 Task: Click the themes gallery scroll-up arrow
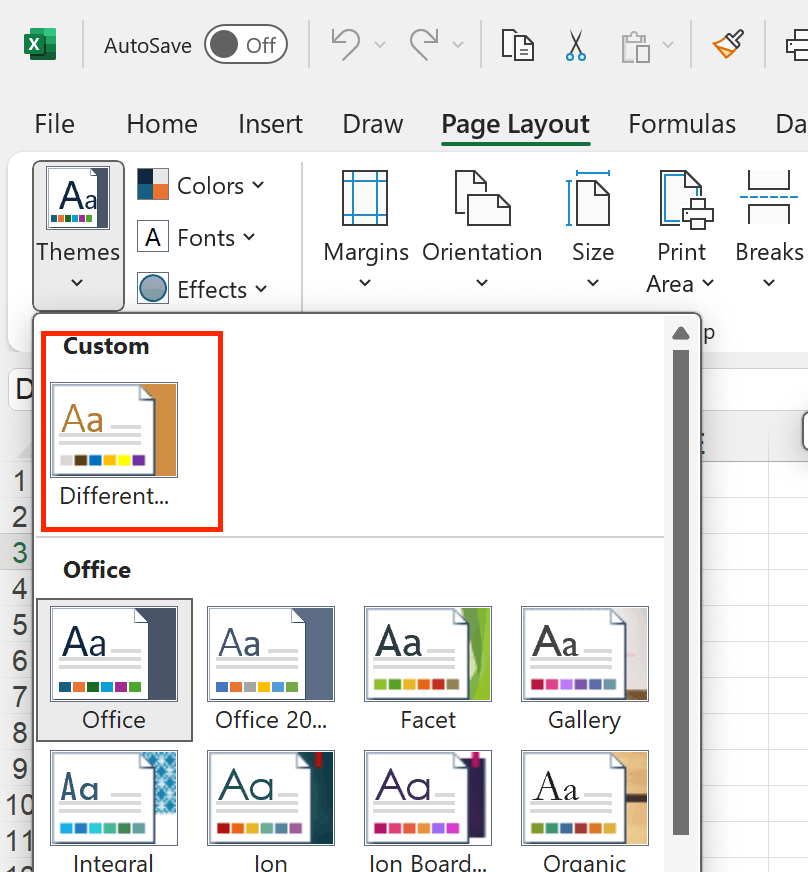pos(681,333)
